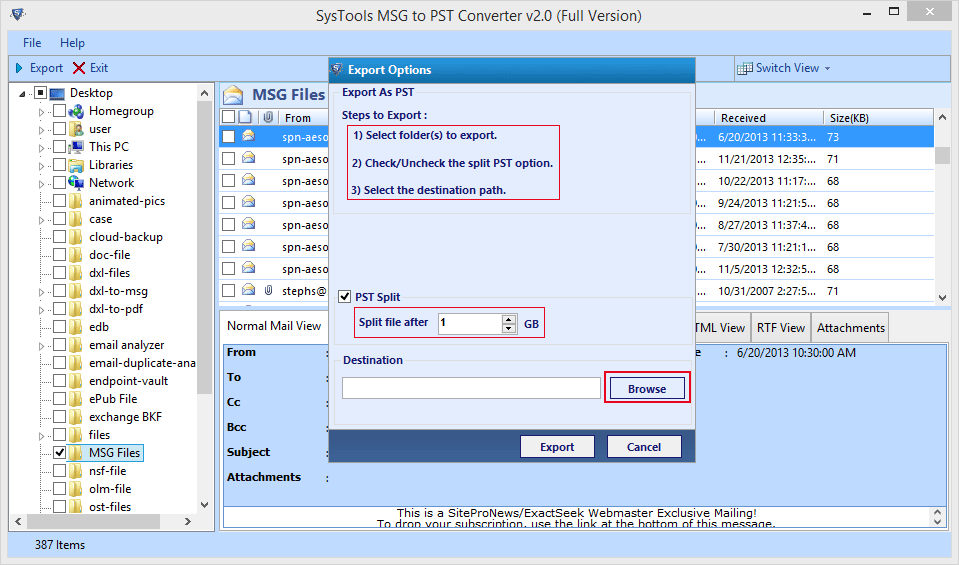Open the File menu

coord(32,43)
